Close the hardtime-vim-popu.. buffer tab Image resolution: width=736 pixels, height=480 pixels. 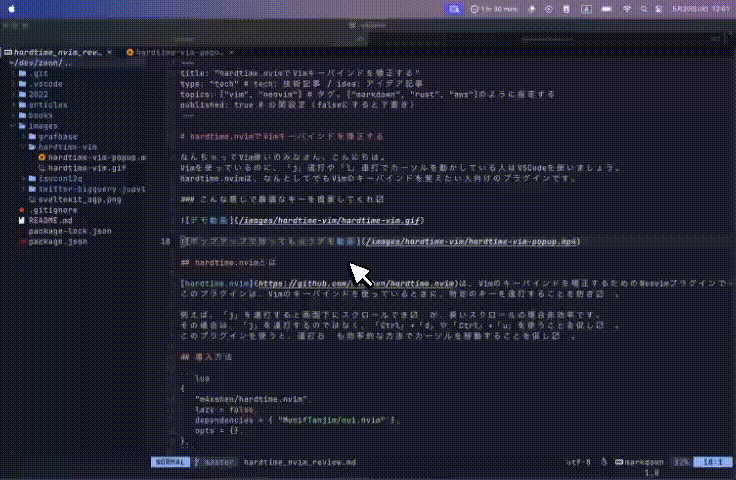pyautogui.click(x=231, y=53)
